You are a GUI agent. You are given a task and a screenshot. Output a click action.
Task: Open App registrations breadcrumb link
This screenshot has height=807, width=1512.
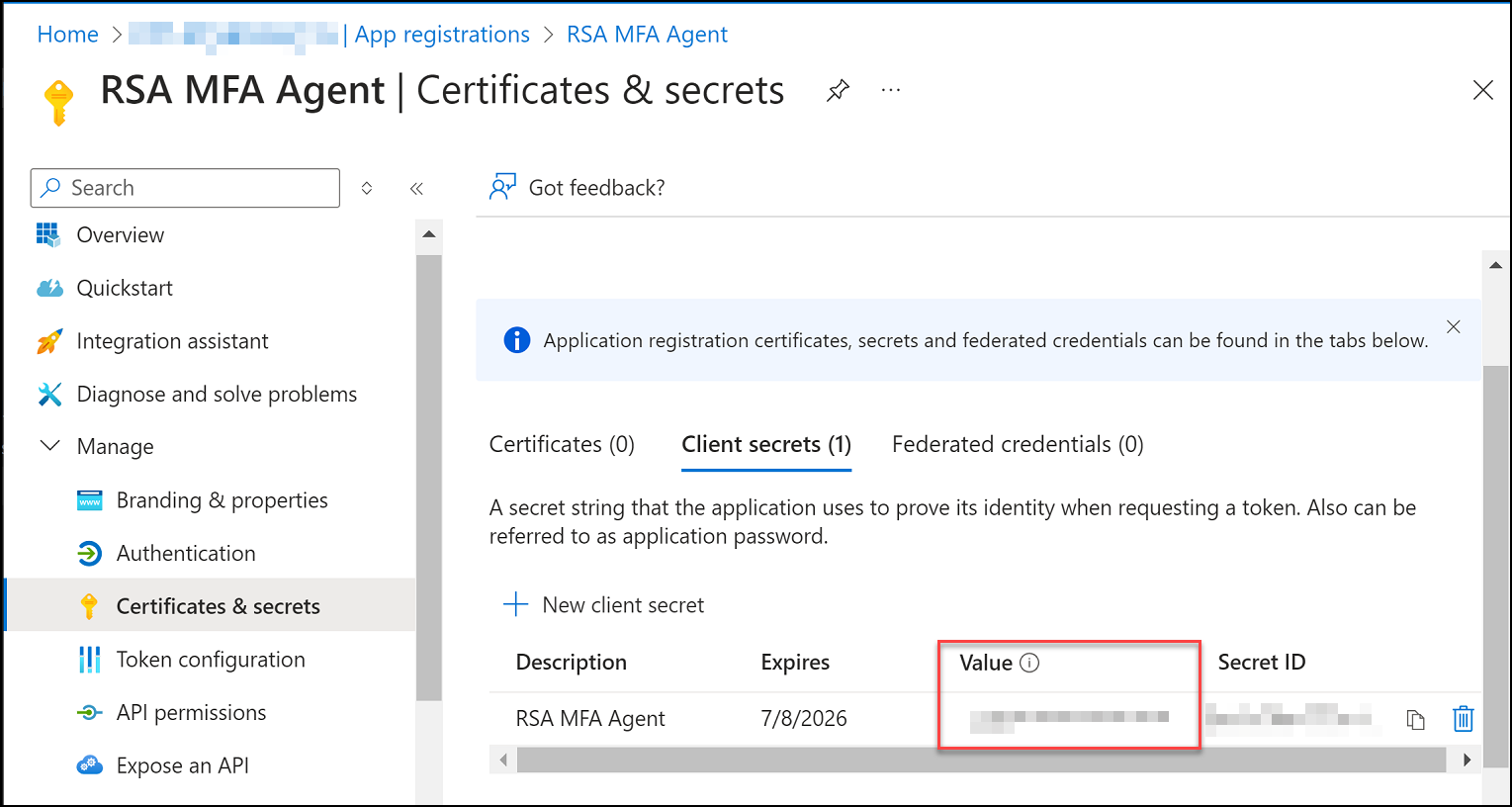[442, 35]
